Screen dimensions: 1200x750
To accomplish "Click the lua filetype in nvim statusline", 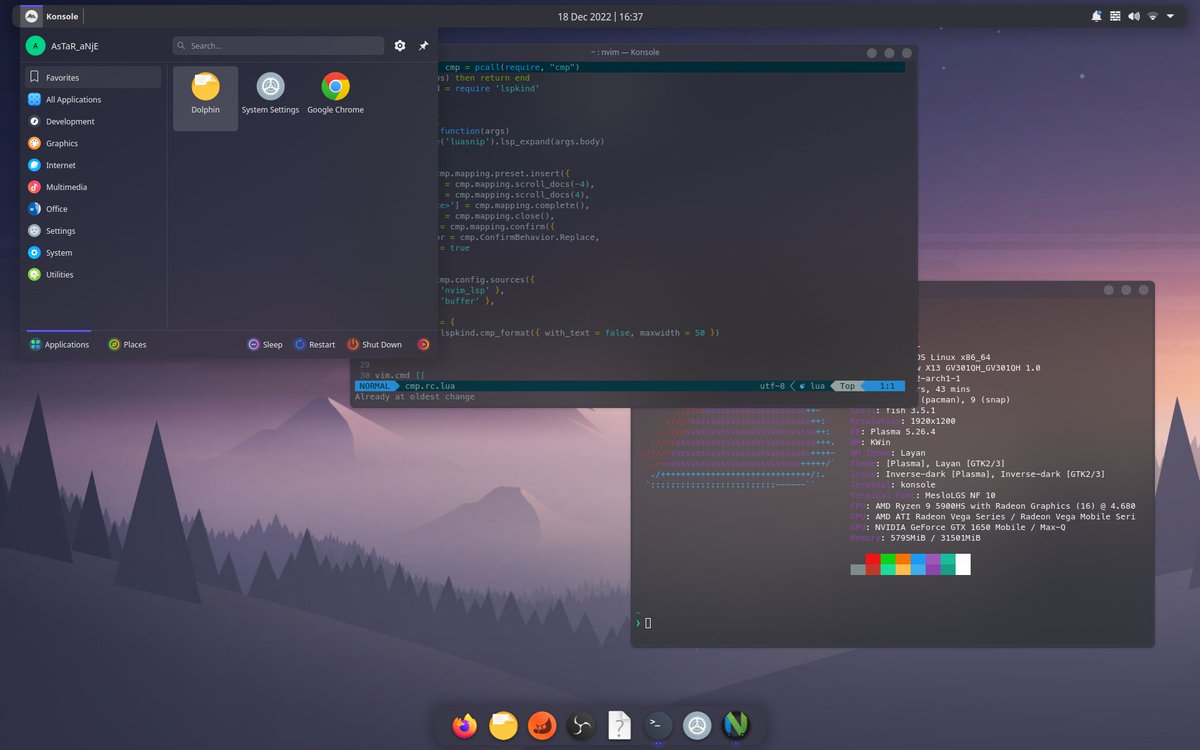I will pos(816,386).
